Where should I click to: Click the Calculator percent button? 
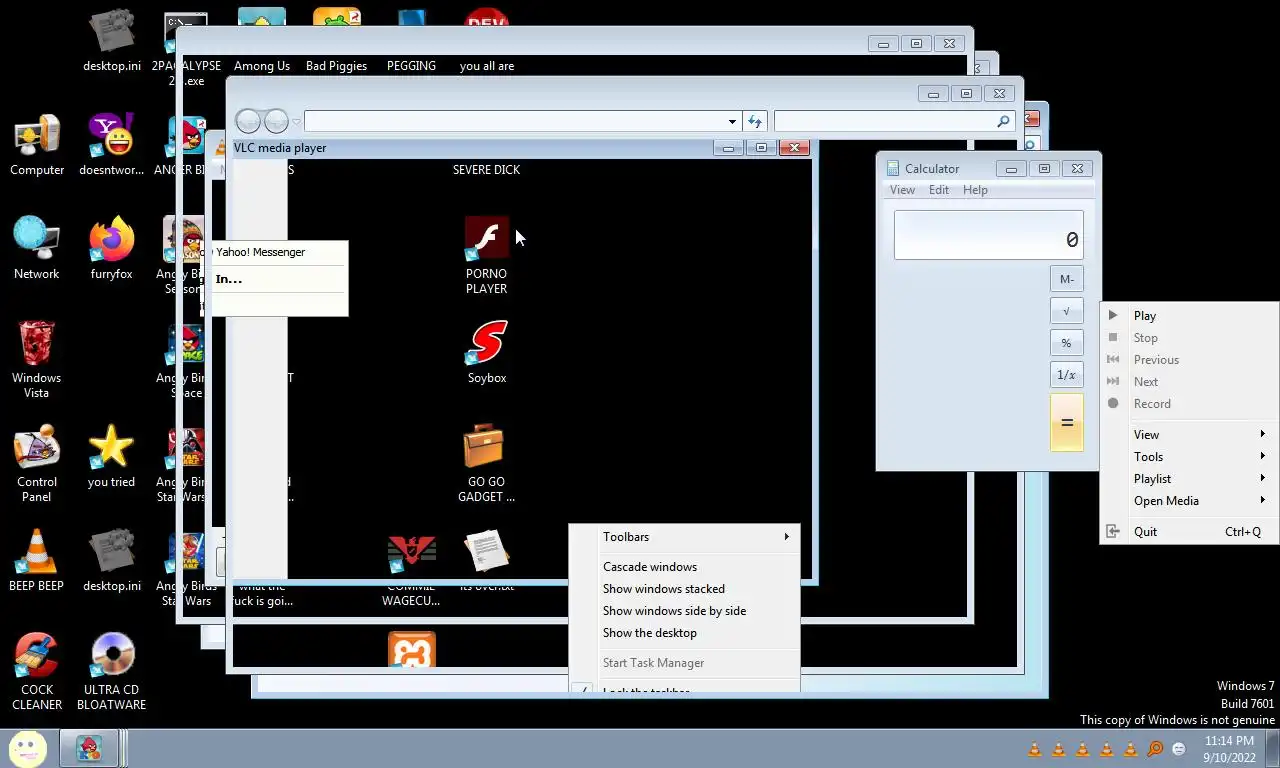(x=1067, y=343)
